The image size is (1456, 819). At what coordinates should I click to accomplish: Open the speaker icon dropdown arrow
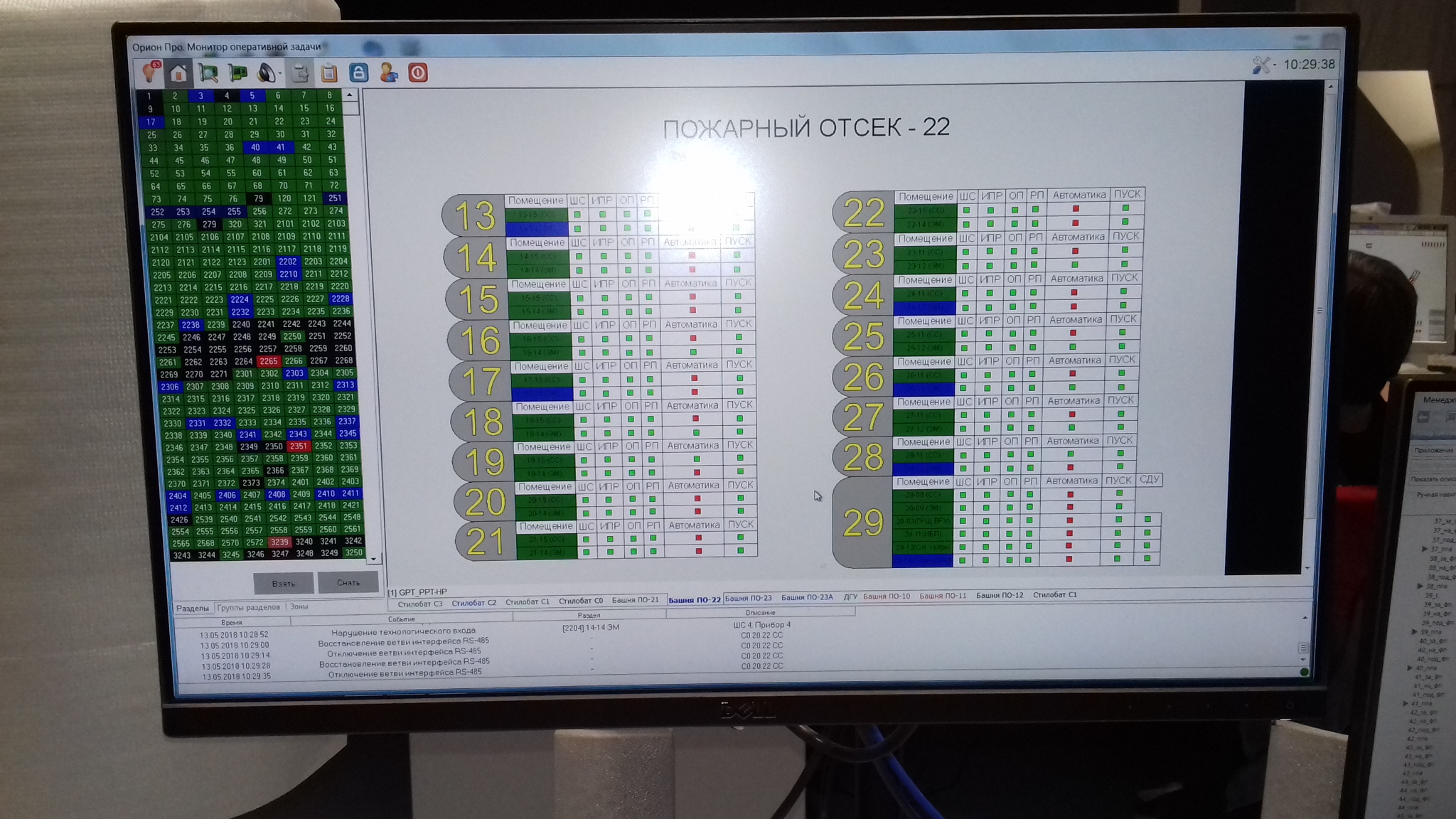(x=280, y=74)
